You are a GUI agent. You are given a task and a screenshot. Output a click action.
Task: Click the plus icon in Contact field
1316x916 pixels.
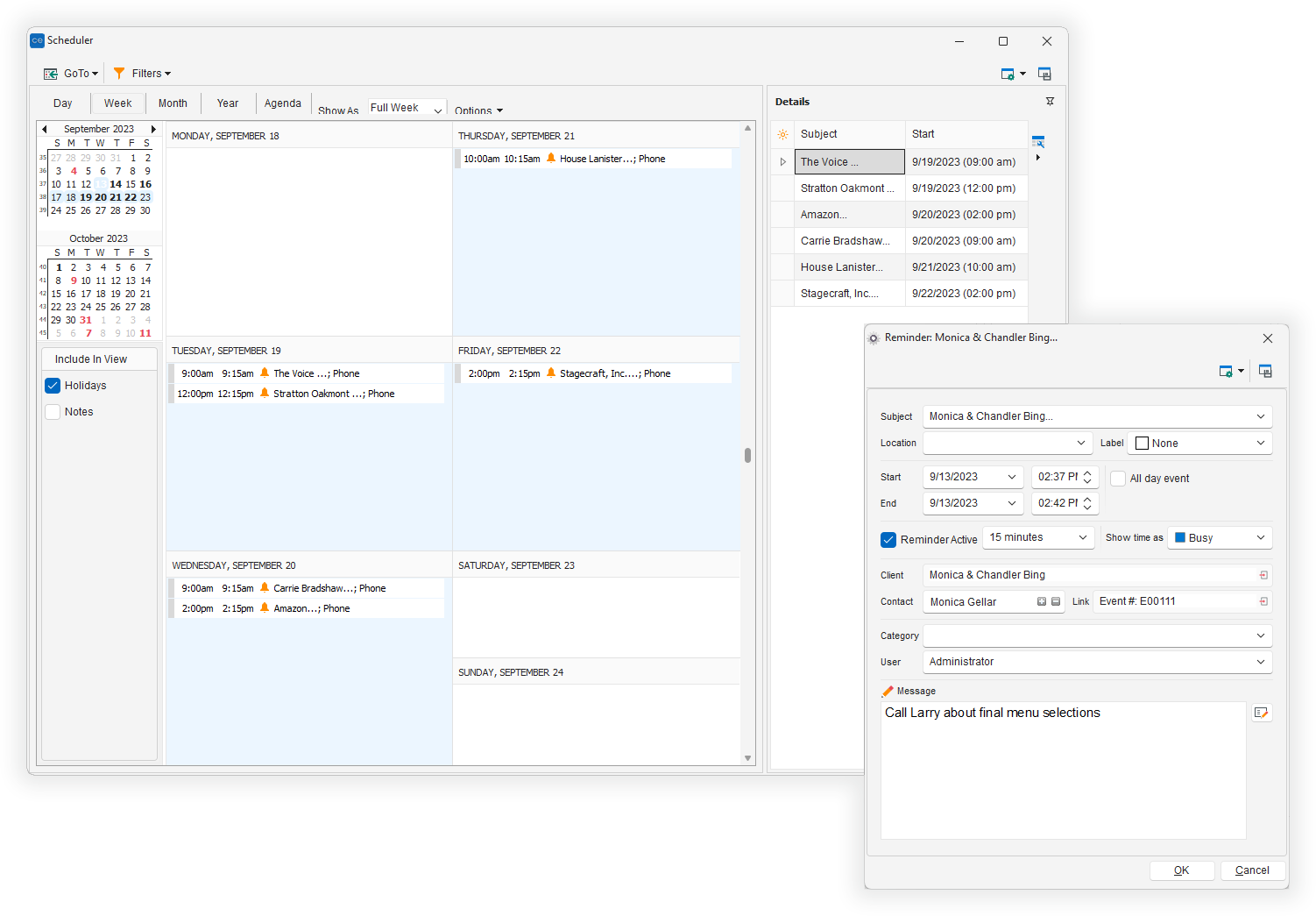tap(1041, 601)
